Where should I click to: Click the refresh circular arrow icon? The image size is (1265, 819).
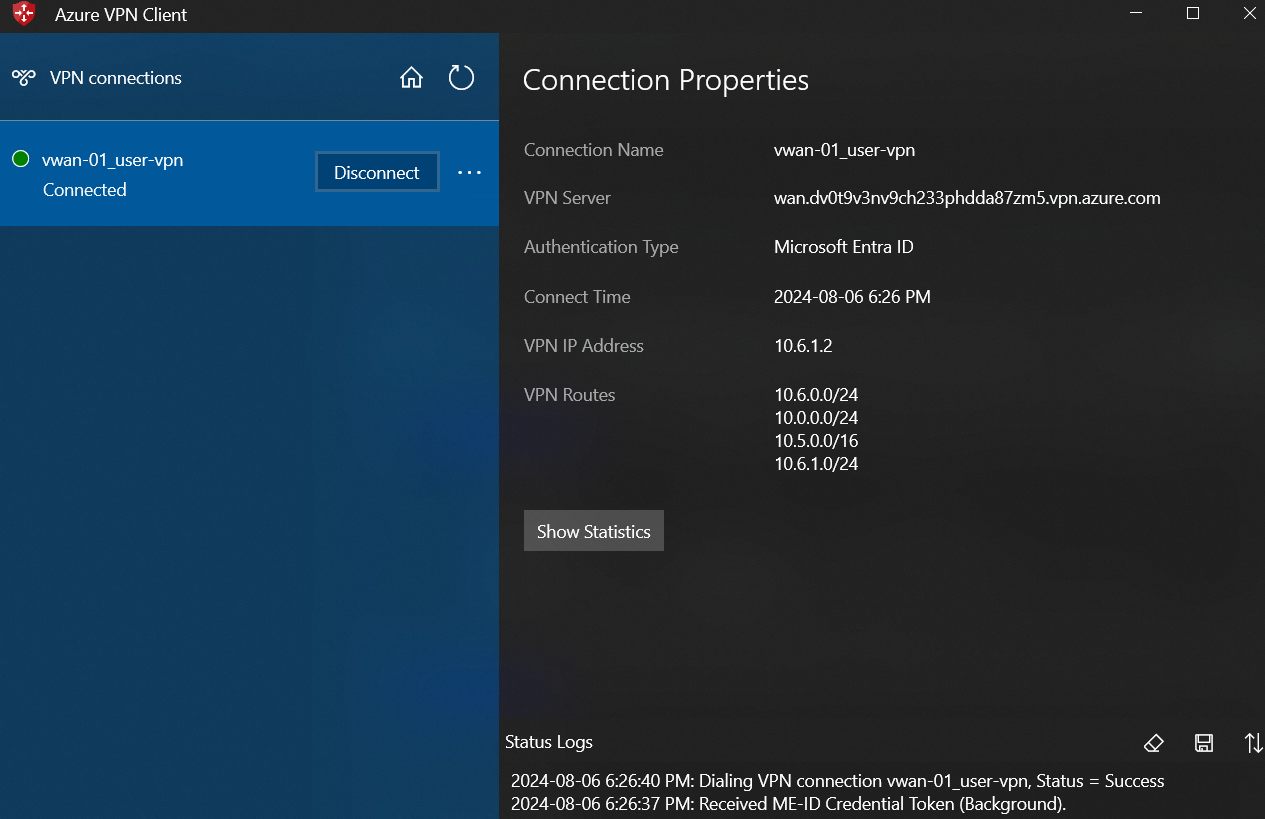coord(461,77)
